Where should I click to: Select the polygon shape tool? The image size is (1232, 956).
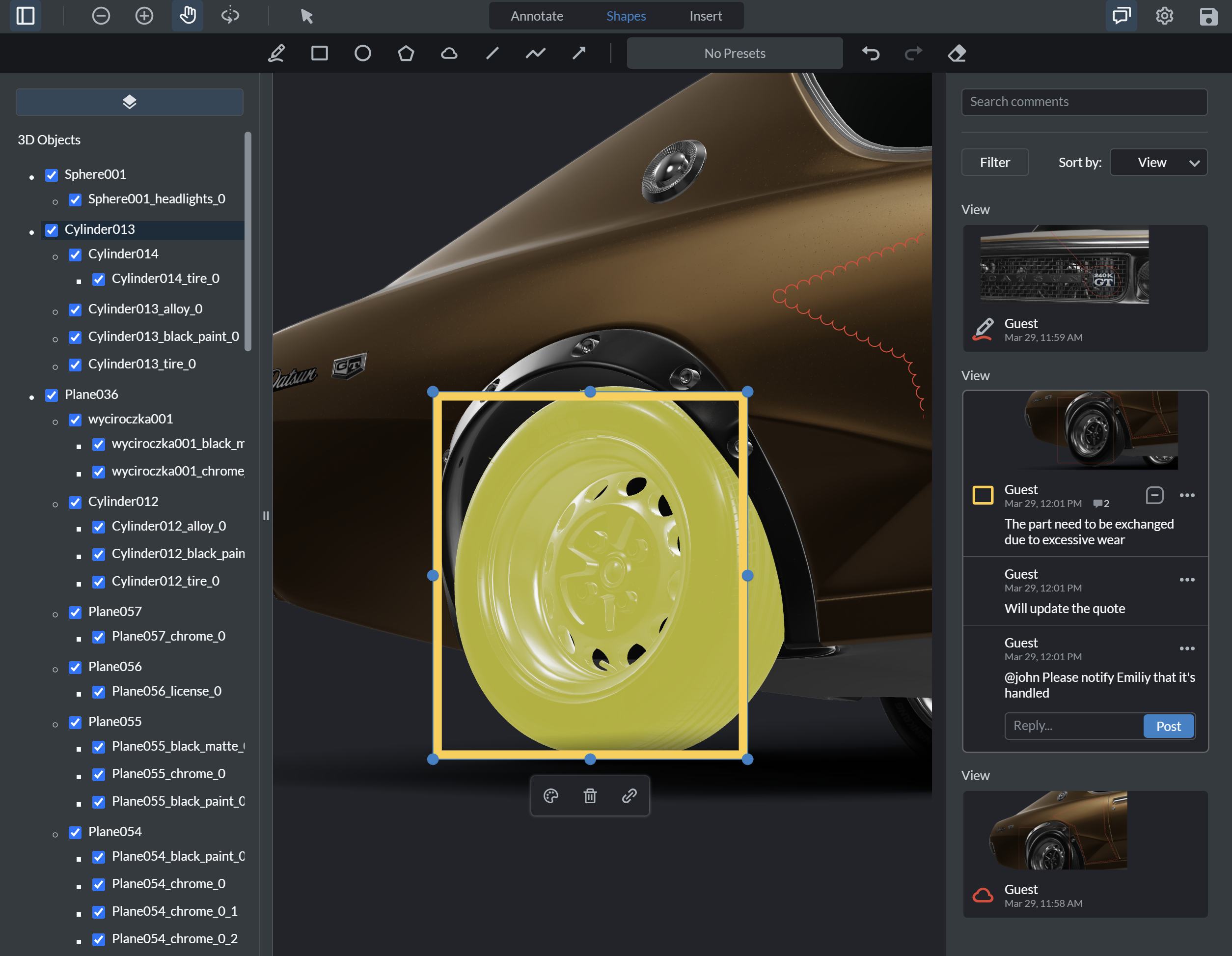(x=406, y=54)
